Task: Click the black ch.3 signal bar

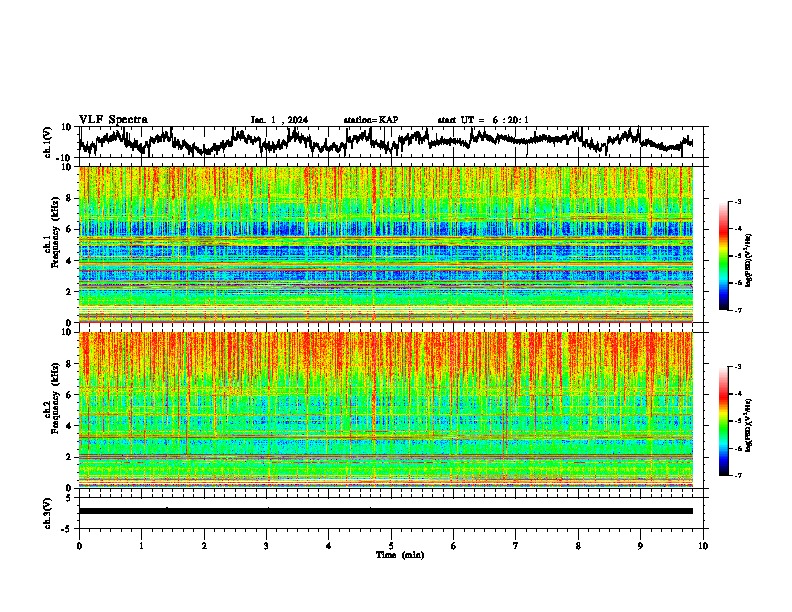Action: [386, 511]
